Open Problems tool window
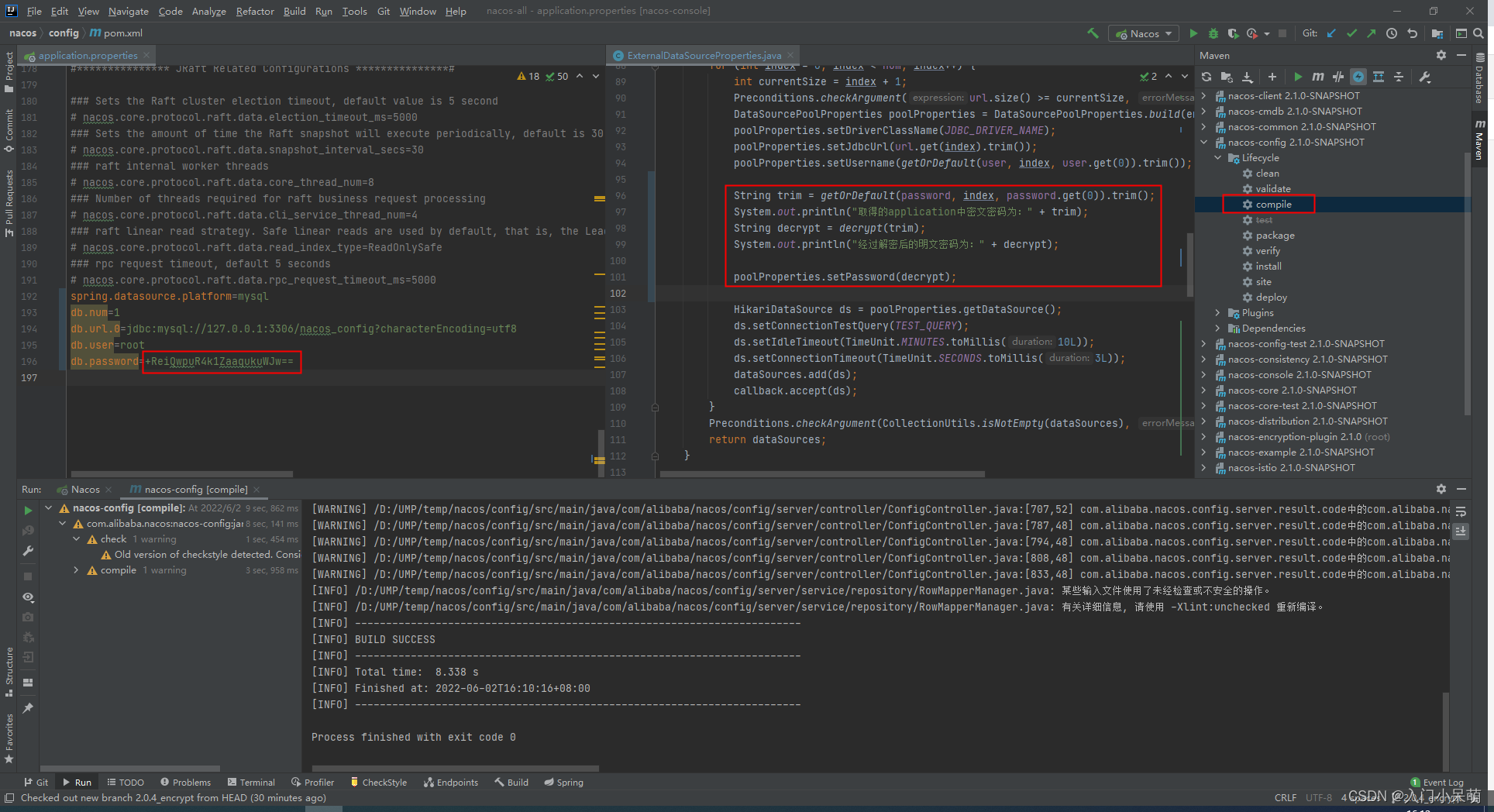This screenshot has height=812, width=1494. (x=185, y=783)
